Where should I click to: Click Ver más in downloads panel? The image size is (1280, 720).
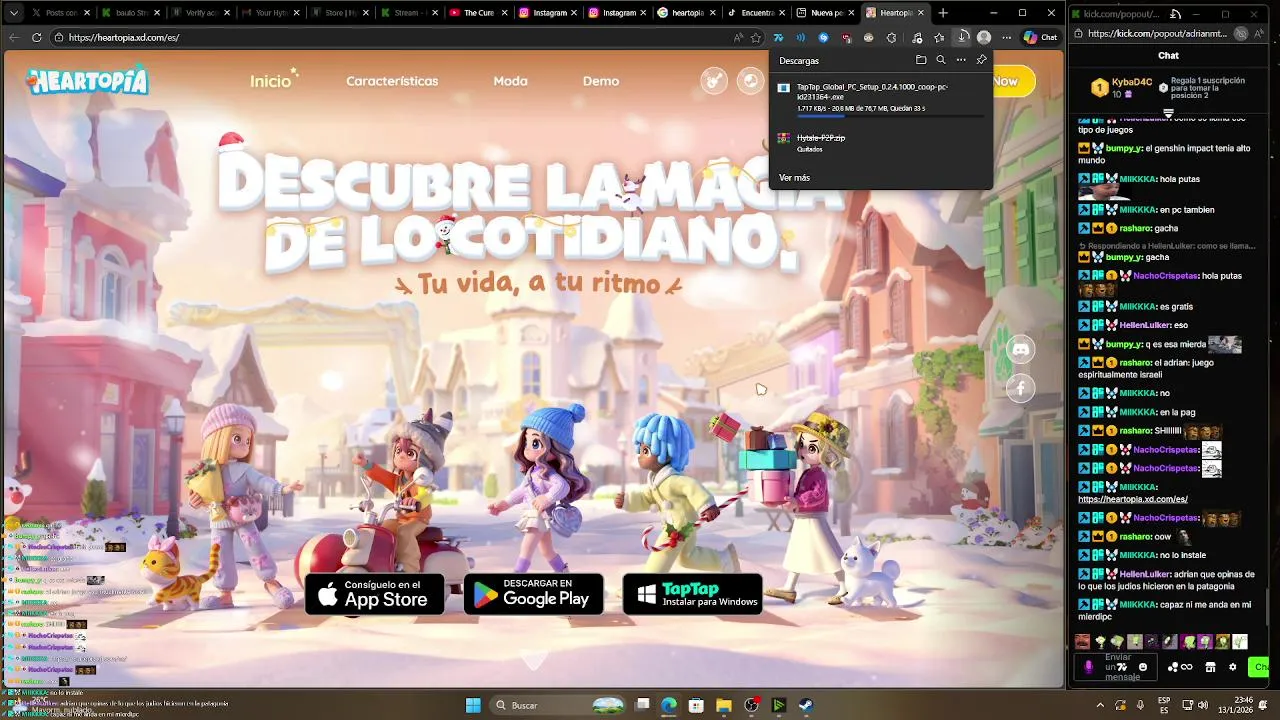pyautogui.click(x=794, y=177)
